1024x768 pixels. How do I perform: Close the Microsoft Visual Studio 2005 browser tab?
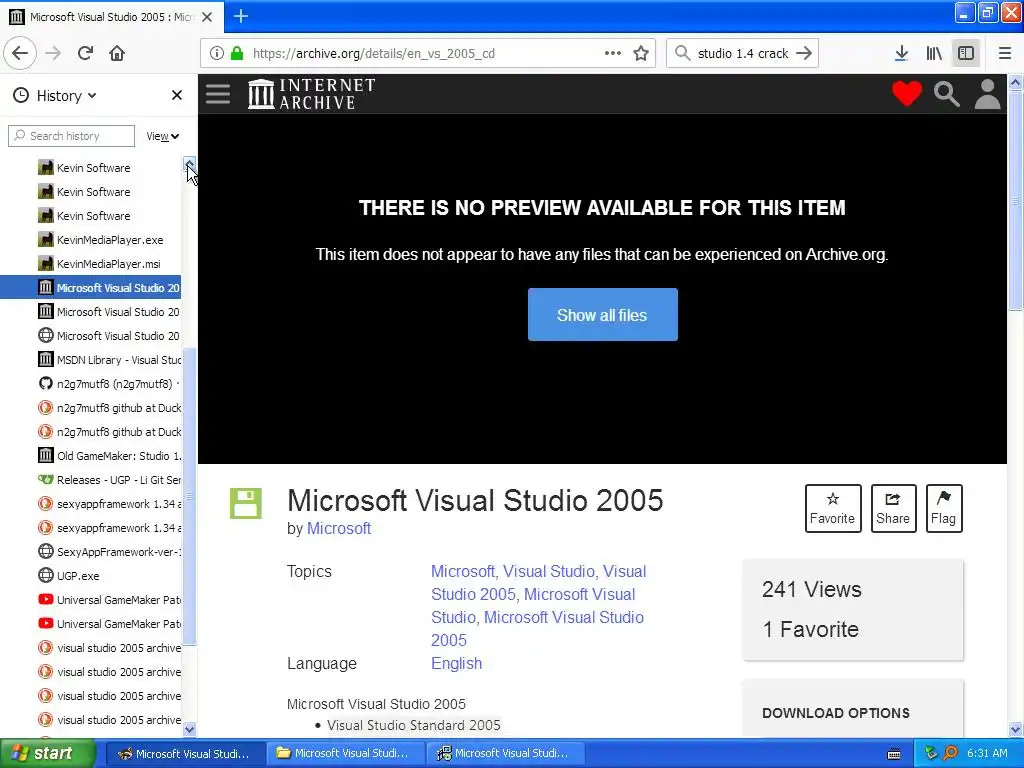(x=207, y=17)
